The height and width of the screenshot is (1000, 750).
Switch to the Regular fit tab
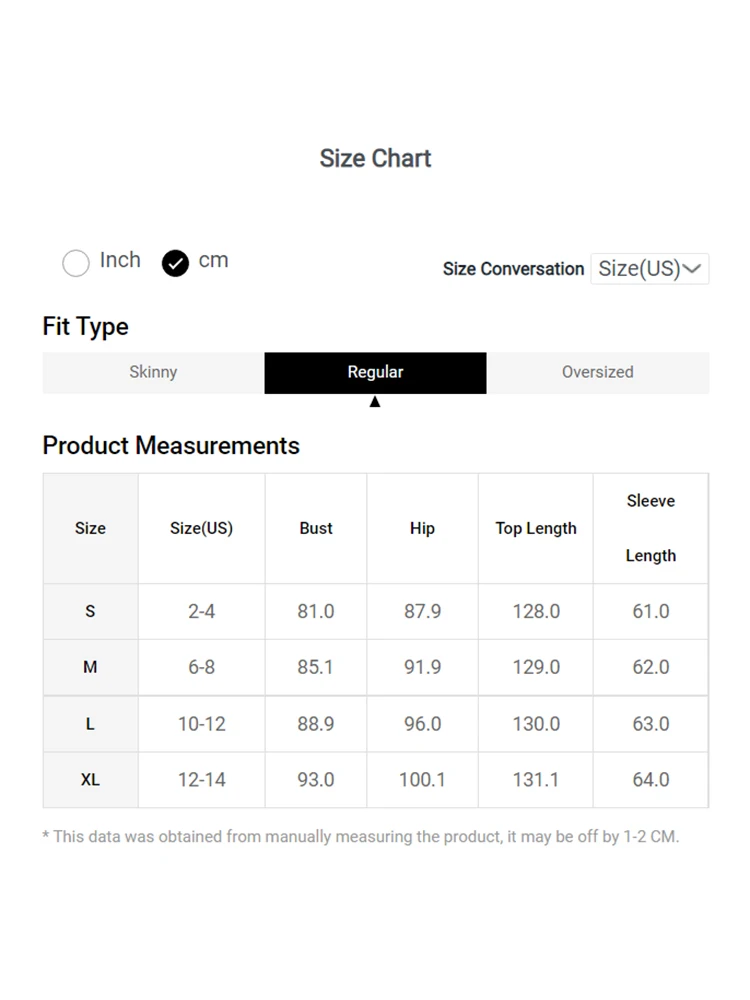[x=375, y=372]
